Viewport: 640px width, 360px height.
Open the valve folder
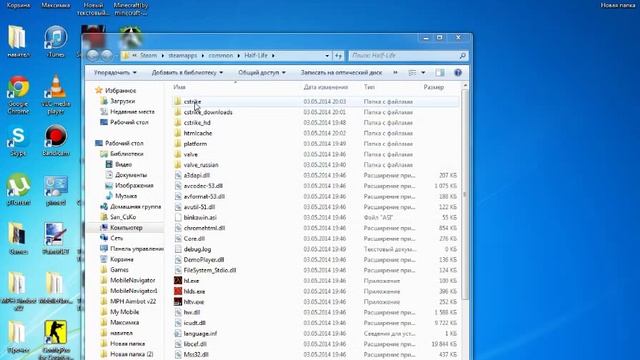(x=191, y=155)
